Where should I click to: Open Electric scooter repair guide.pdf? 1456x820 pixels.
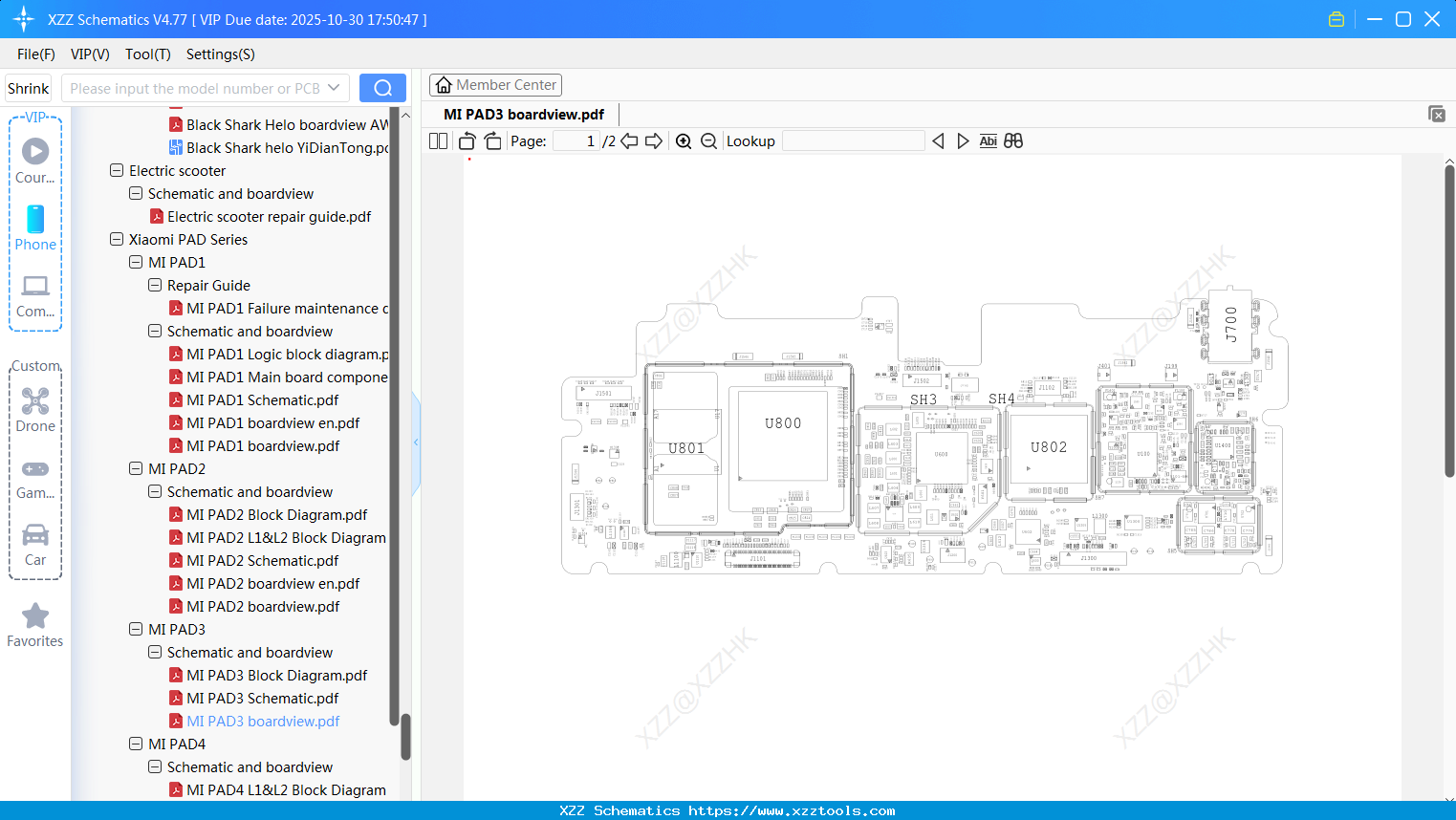270,216
